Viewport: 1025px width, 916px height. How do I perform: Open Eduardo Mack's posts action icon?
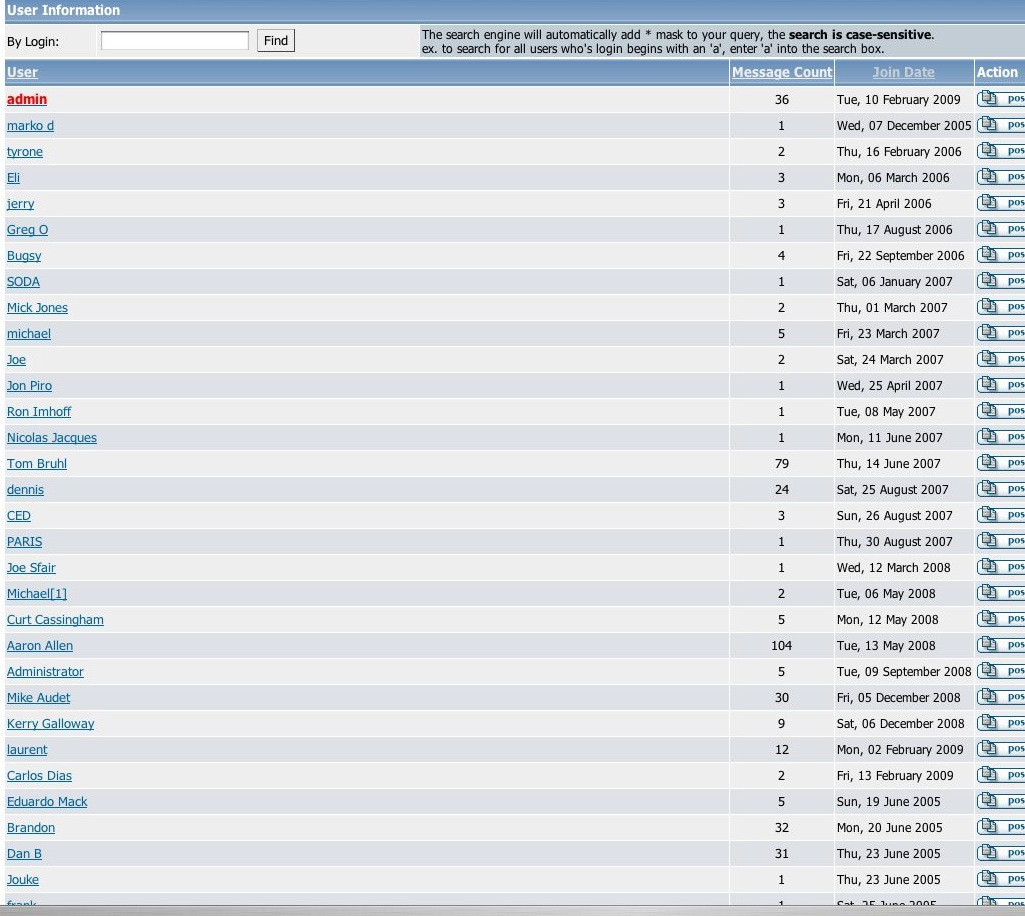pyautogui.click(x=1001, y=801)
